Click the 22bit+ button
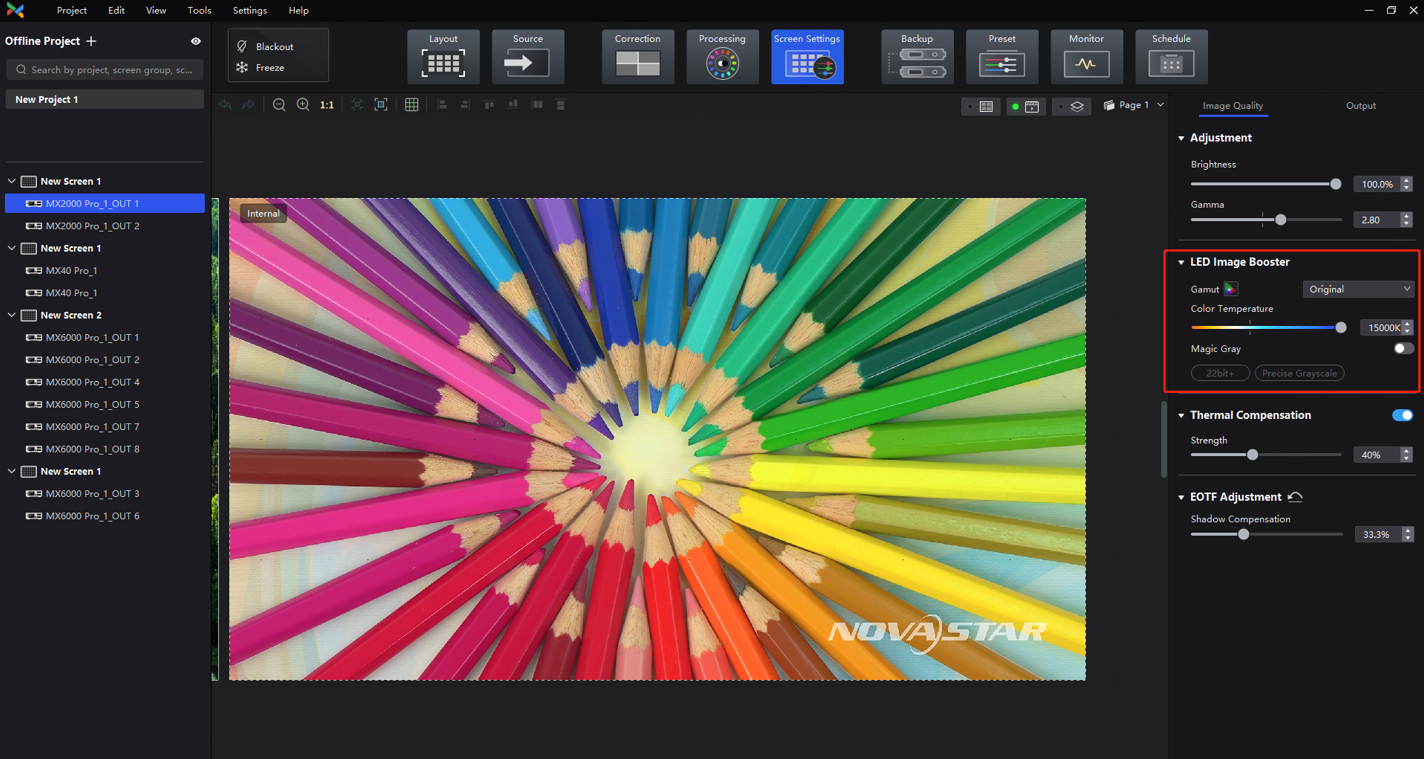This screenshot has height=759, width=1424. click(x=1220, y=373)
